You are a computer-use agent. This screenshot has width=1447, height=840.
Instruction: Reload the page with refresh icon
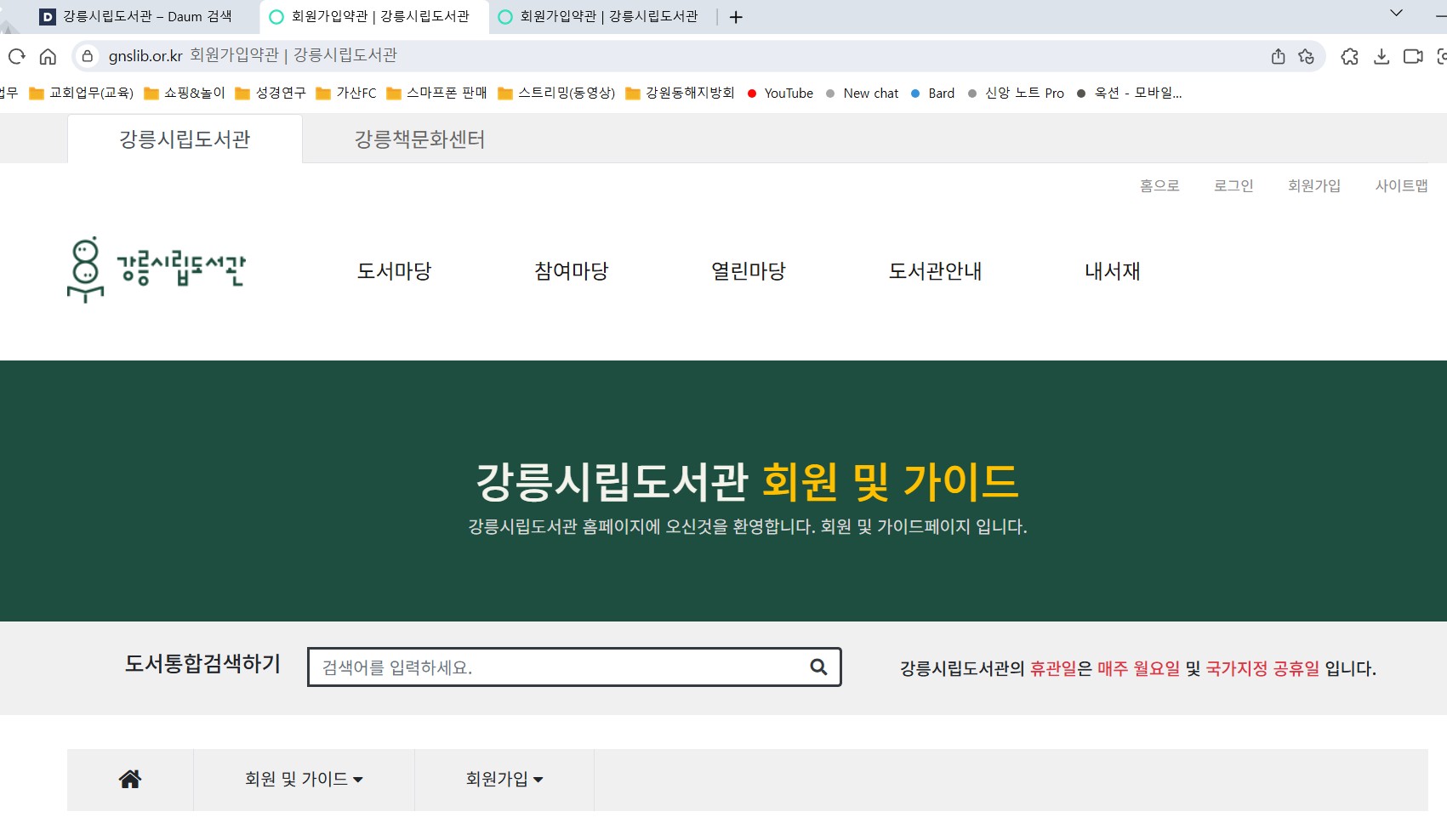pos(16,57)
